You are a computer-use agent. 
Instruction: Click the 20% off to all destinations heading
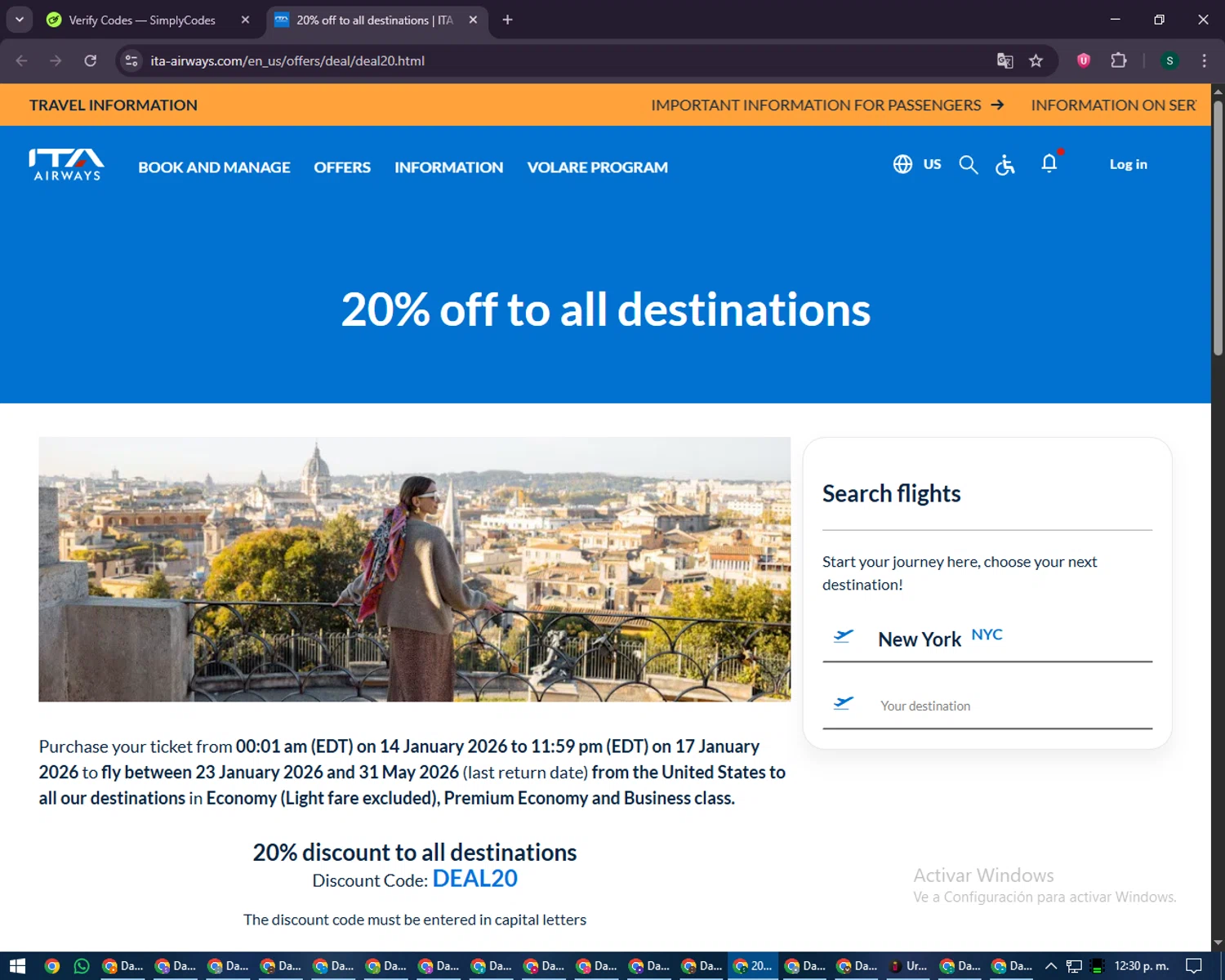tap(606, 310)
